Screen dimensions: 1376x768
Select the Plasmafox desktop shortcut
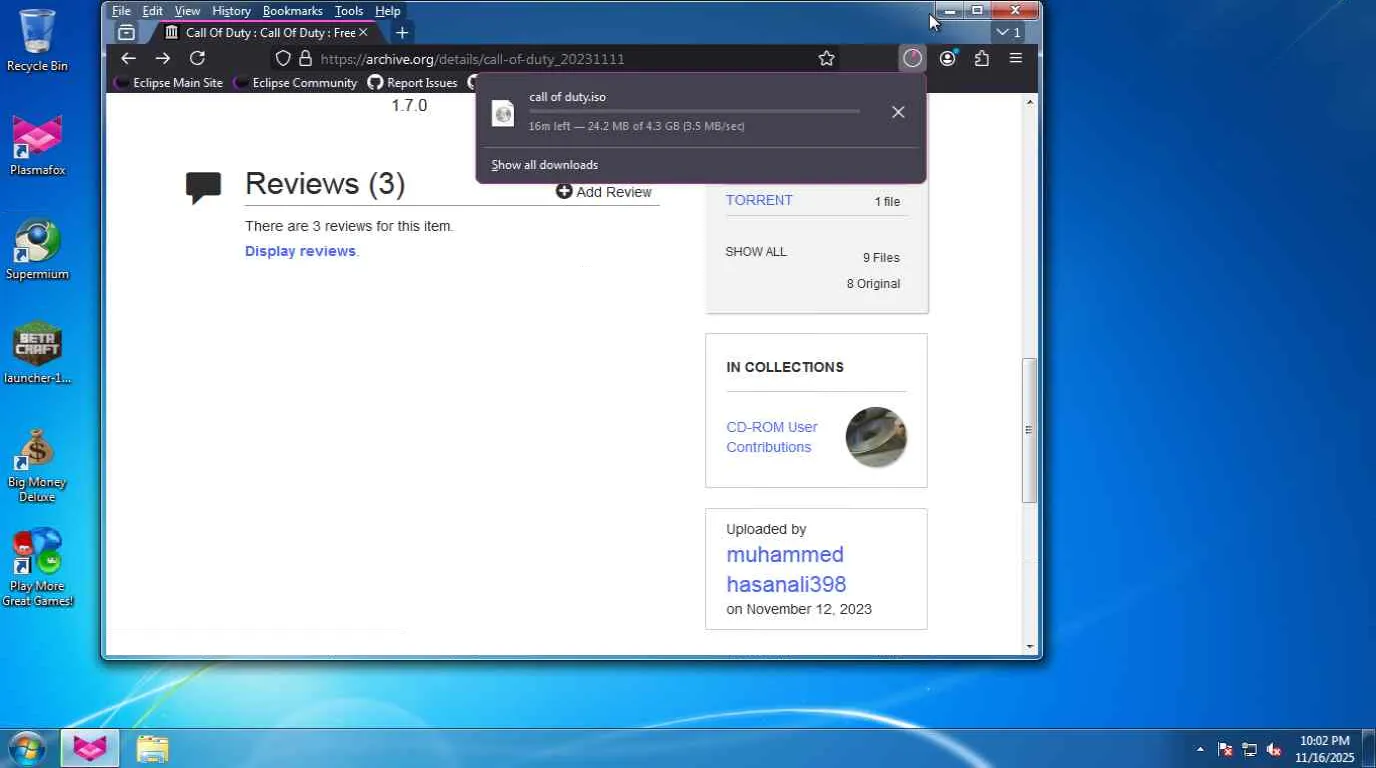(x=37, y=144)
